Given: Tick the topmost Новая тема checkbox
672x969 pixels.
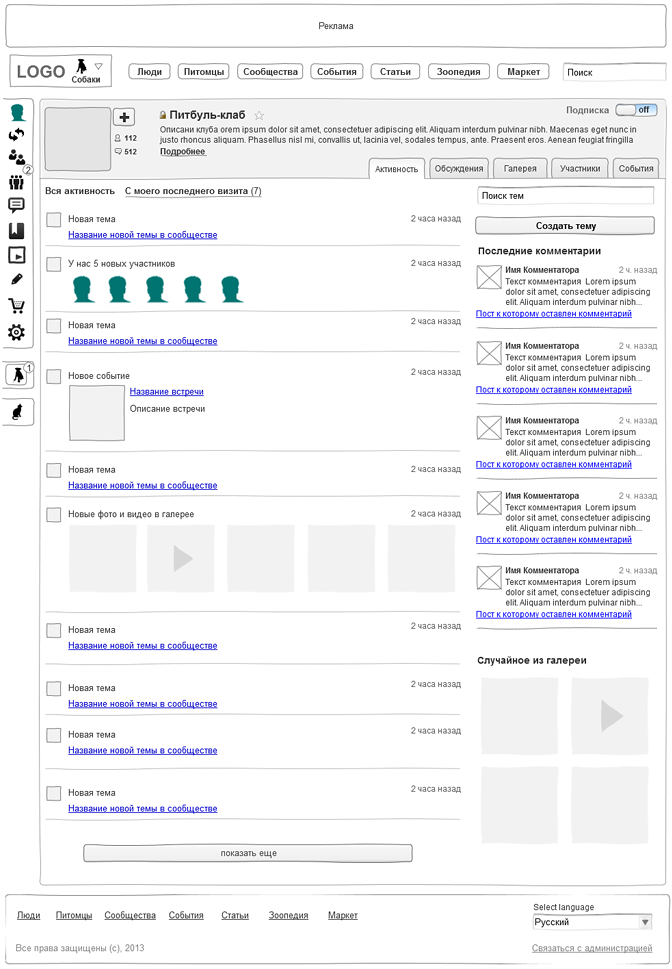Looking at the screenshot, I should click(x=54, y=219).
